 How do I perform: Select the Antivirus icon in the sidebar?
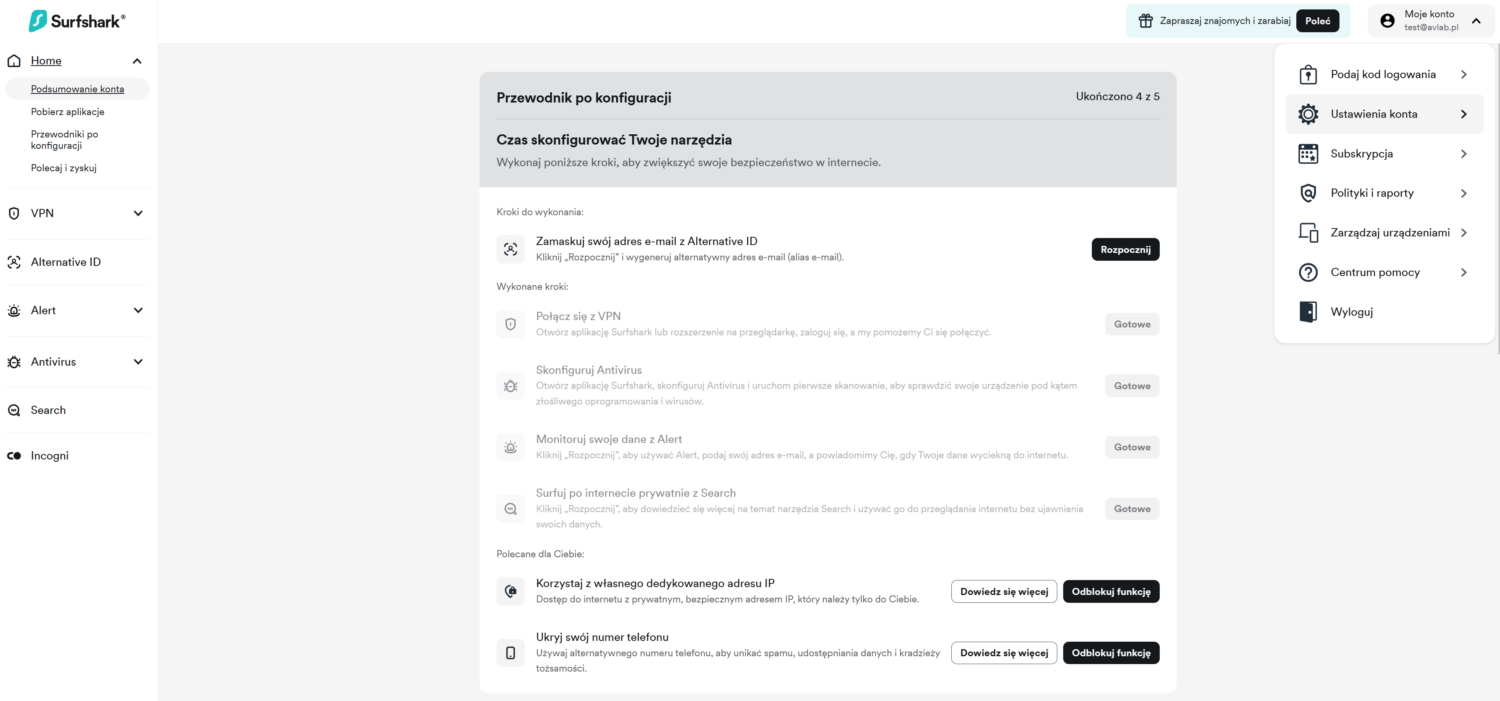click(x=13, y=361)
